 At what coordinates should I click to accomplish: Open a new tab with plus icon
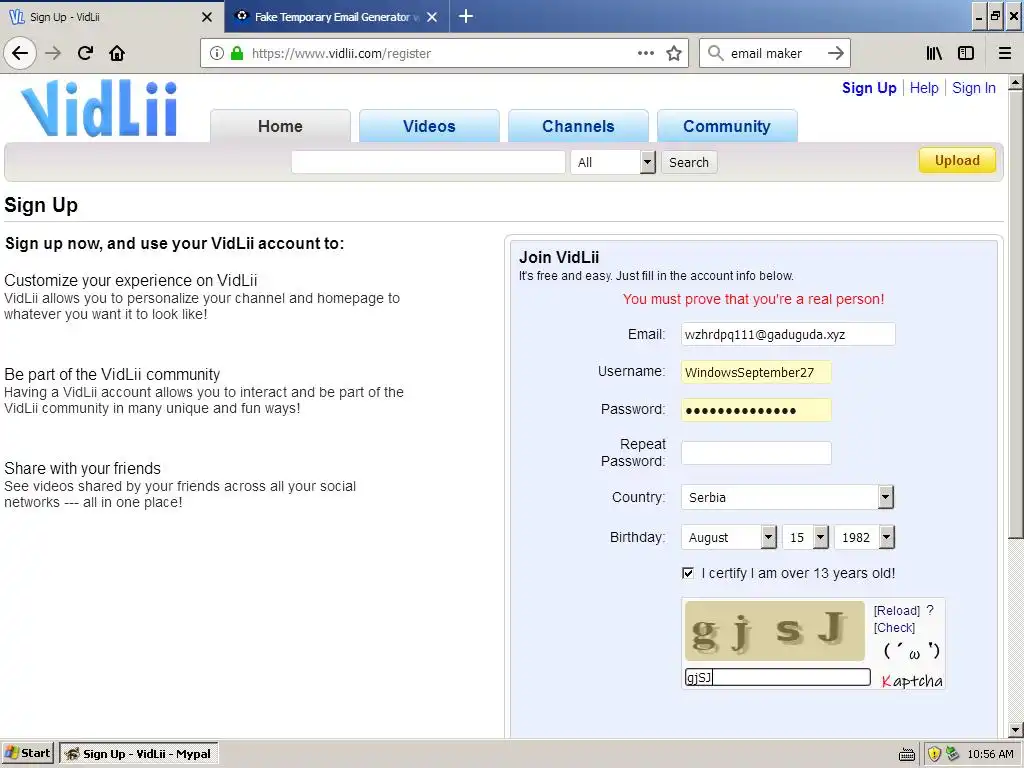pyautogui.click(x=466, y=16)
